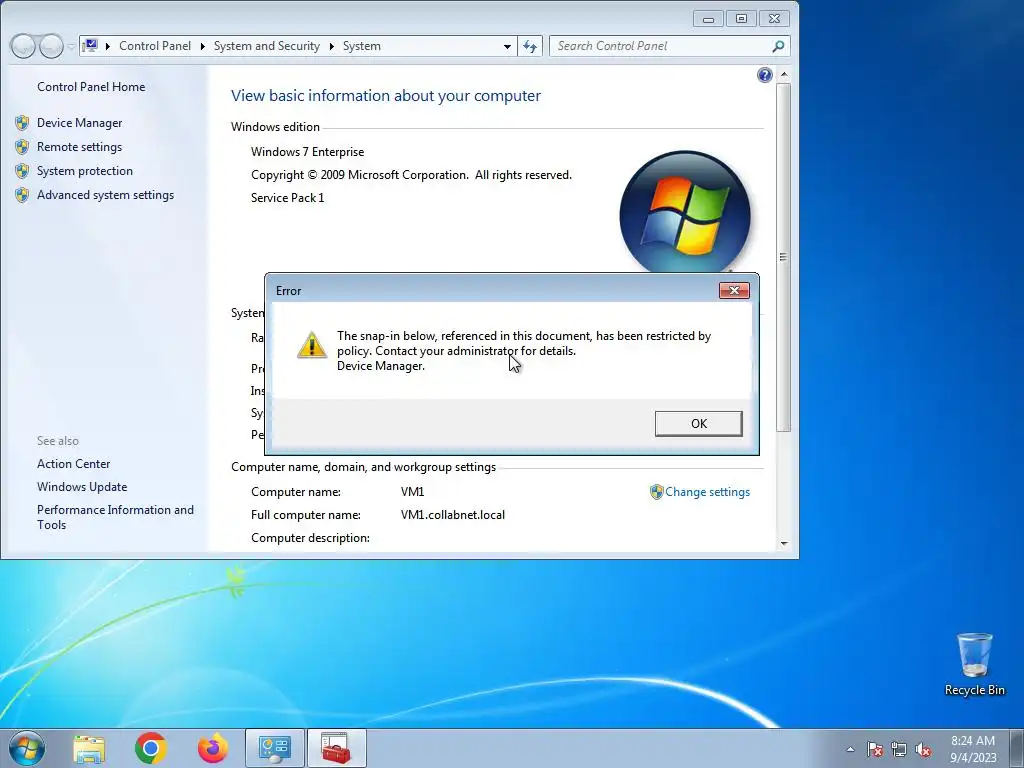
Task: Click the vertical scrollbar thumb
Action: coord(784,257)
